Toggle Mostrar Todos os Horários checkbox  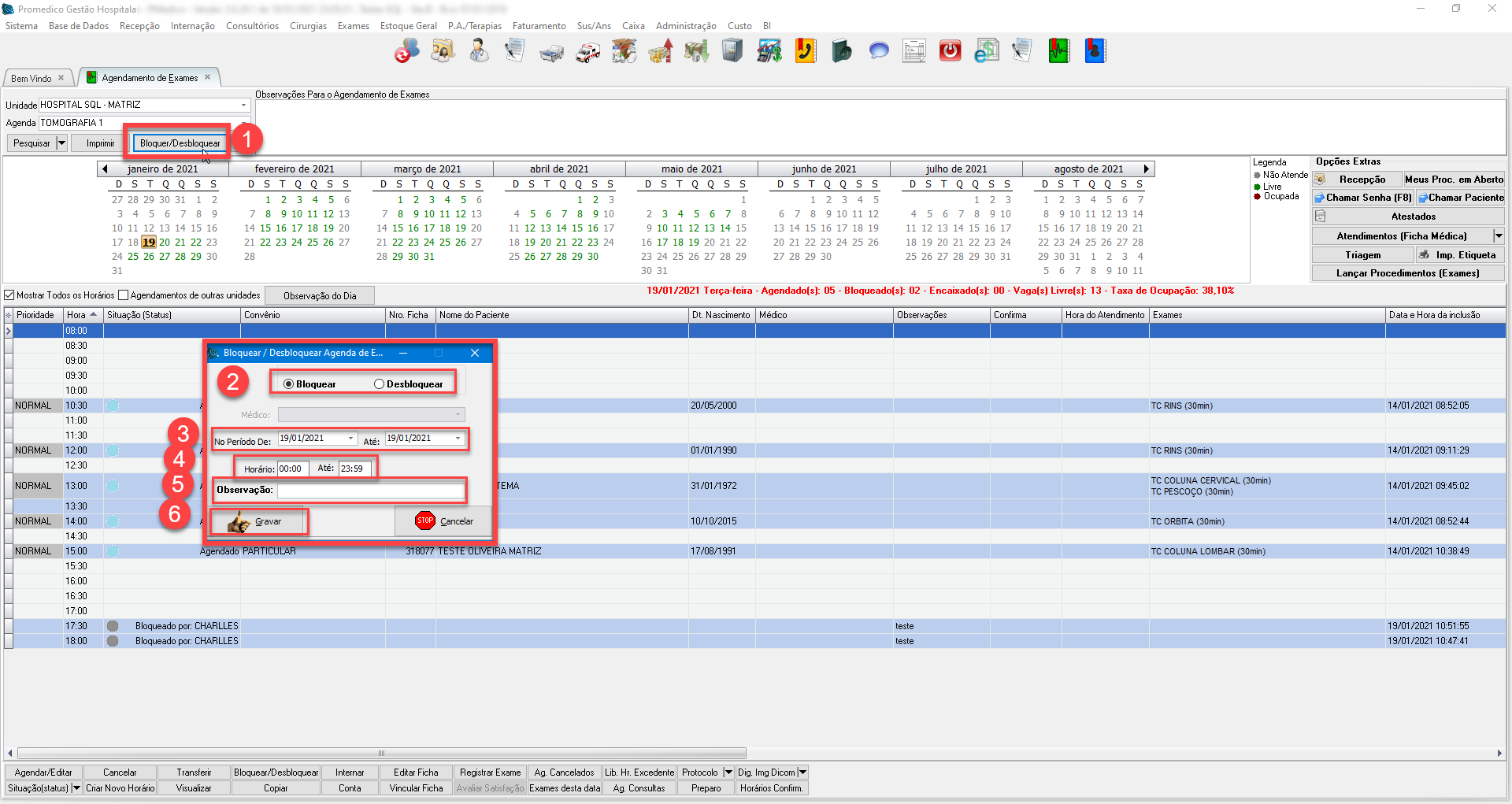(9, 295)
